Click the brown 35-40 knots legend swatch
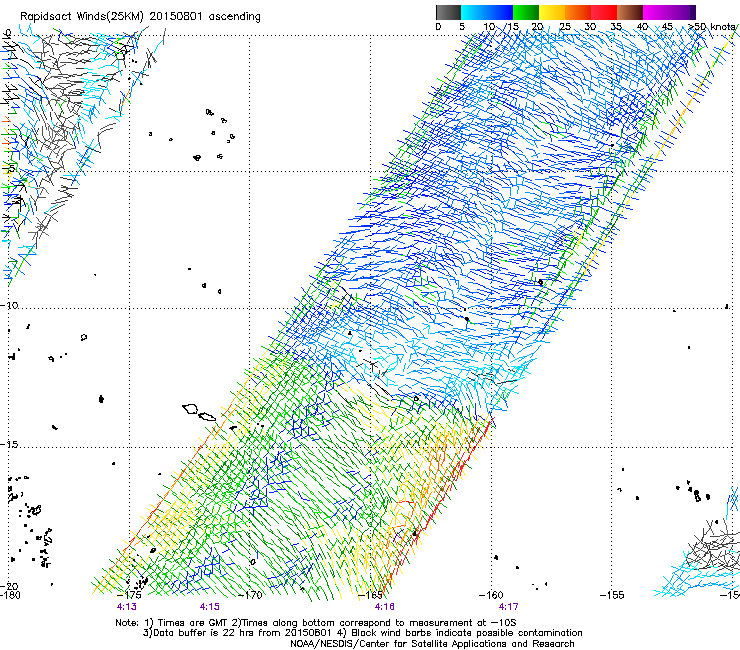Screen dimensions: 740x650 click(630, 12)
